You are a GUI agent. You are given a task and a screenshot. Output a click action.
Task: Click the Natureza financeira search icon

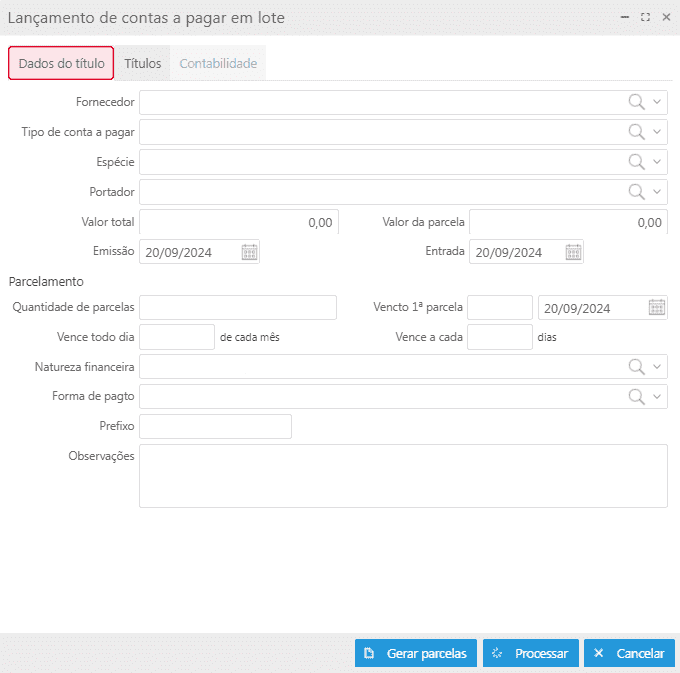[636, 367]
